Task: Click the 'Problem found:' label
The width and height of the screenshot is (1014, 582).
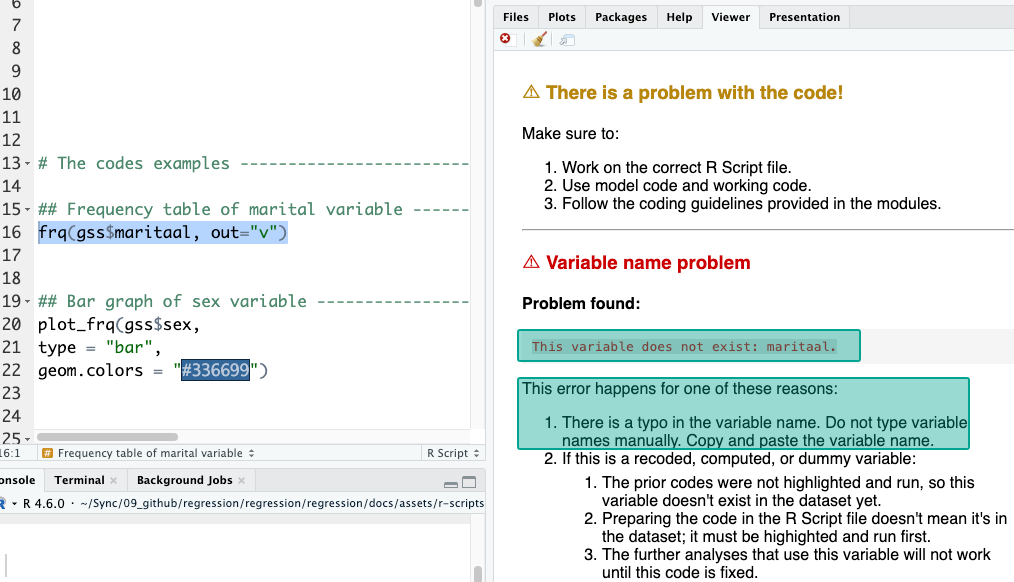Action: click(581, 304)
